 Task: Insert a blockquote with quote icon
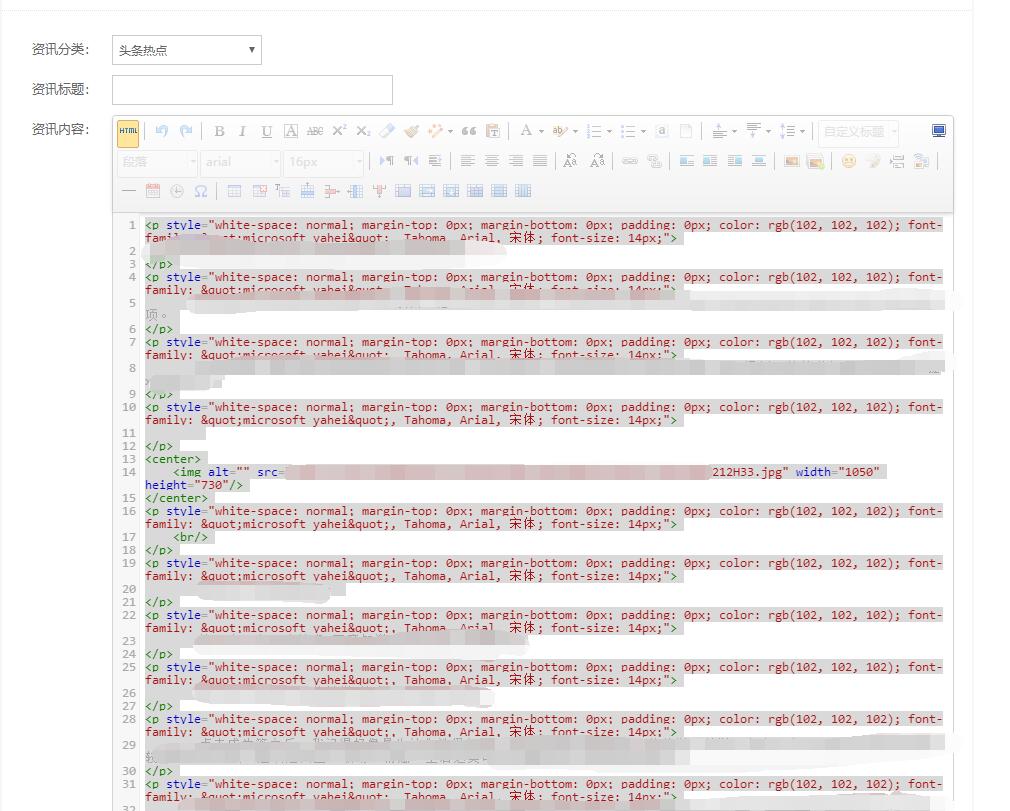click(x=468, y=131)
